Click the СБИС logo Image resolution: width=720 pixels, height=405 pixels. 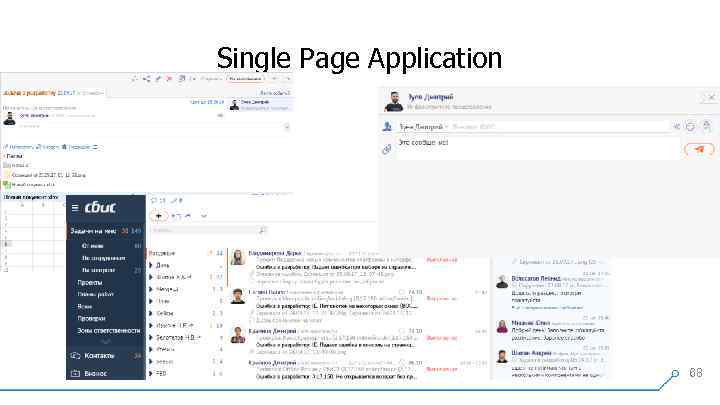click(x=100, y=208)
